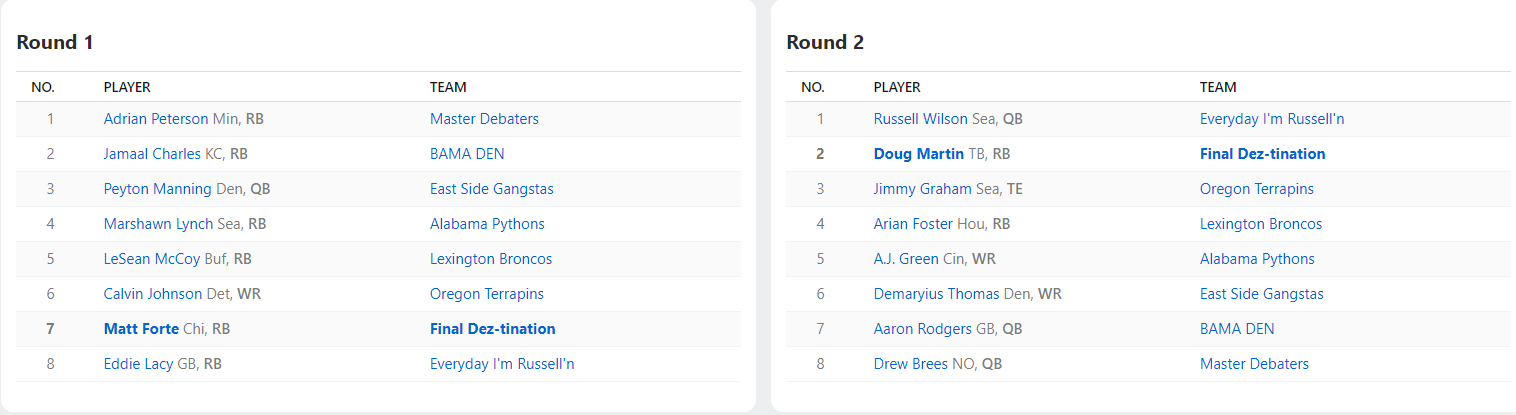Open Adrian Peterson's player page
The height and width of the screenshot is (415, 1516).
tap(156, 119)
